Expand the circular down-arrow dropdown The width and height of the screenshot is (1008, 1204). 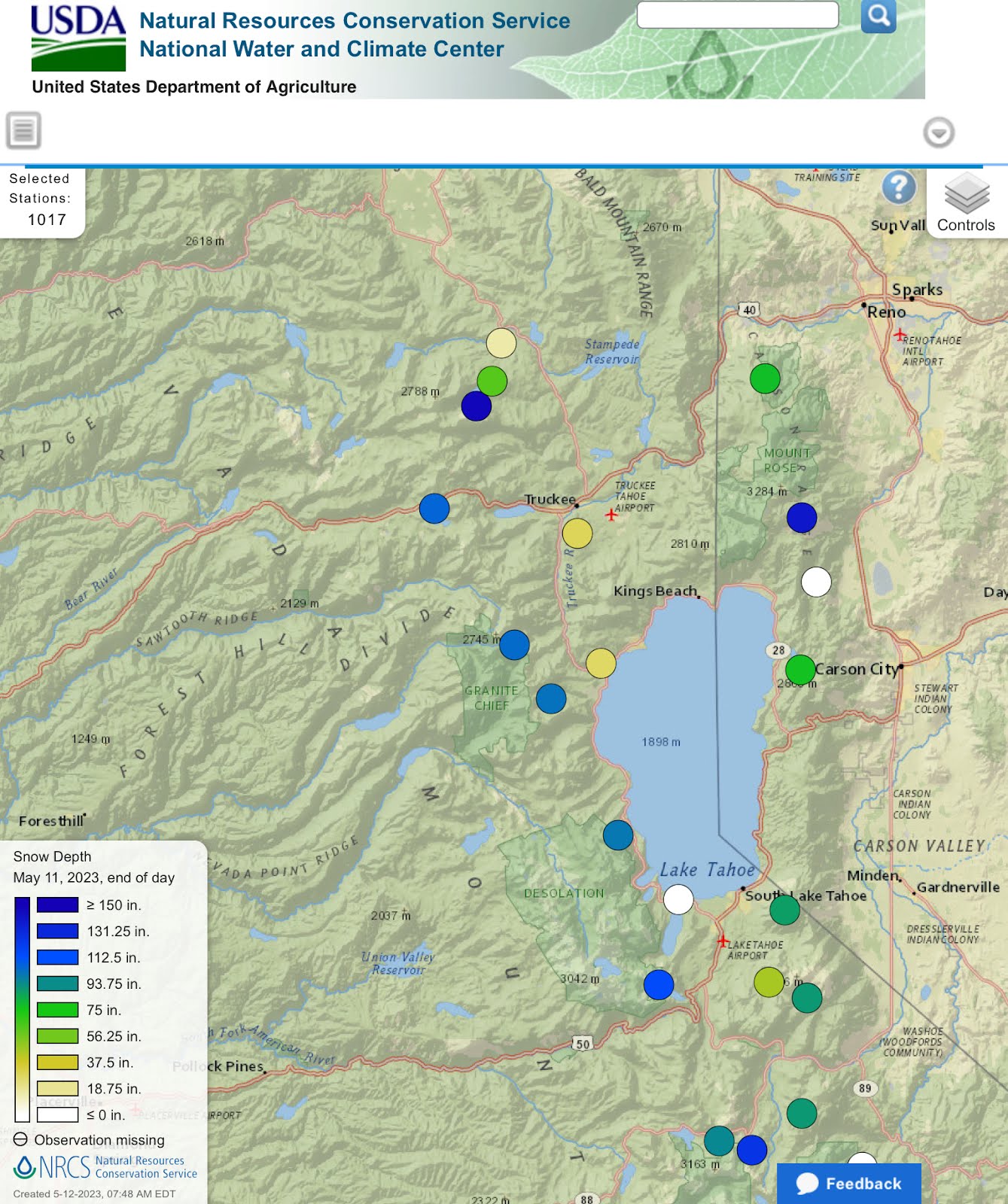pos(939,133)
